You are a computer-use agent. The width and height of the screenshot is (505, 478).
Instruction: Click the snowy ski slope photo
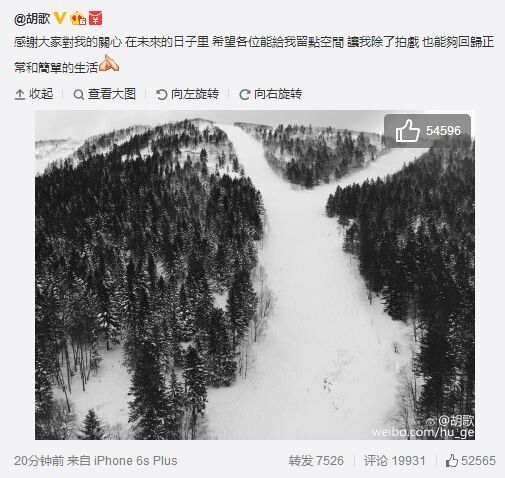tap(255, 275)
